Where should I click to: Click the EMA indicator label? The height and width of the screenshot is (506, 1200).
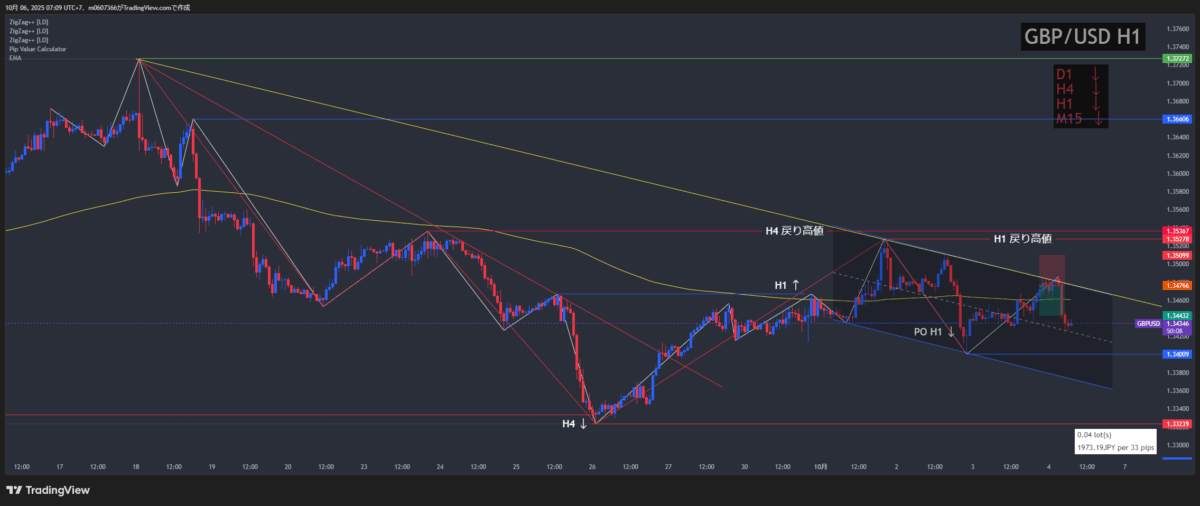pos(15,58)
